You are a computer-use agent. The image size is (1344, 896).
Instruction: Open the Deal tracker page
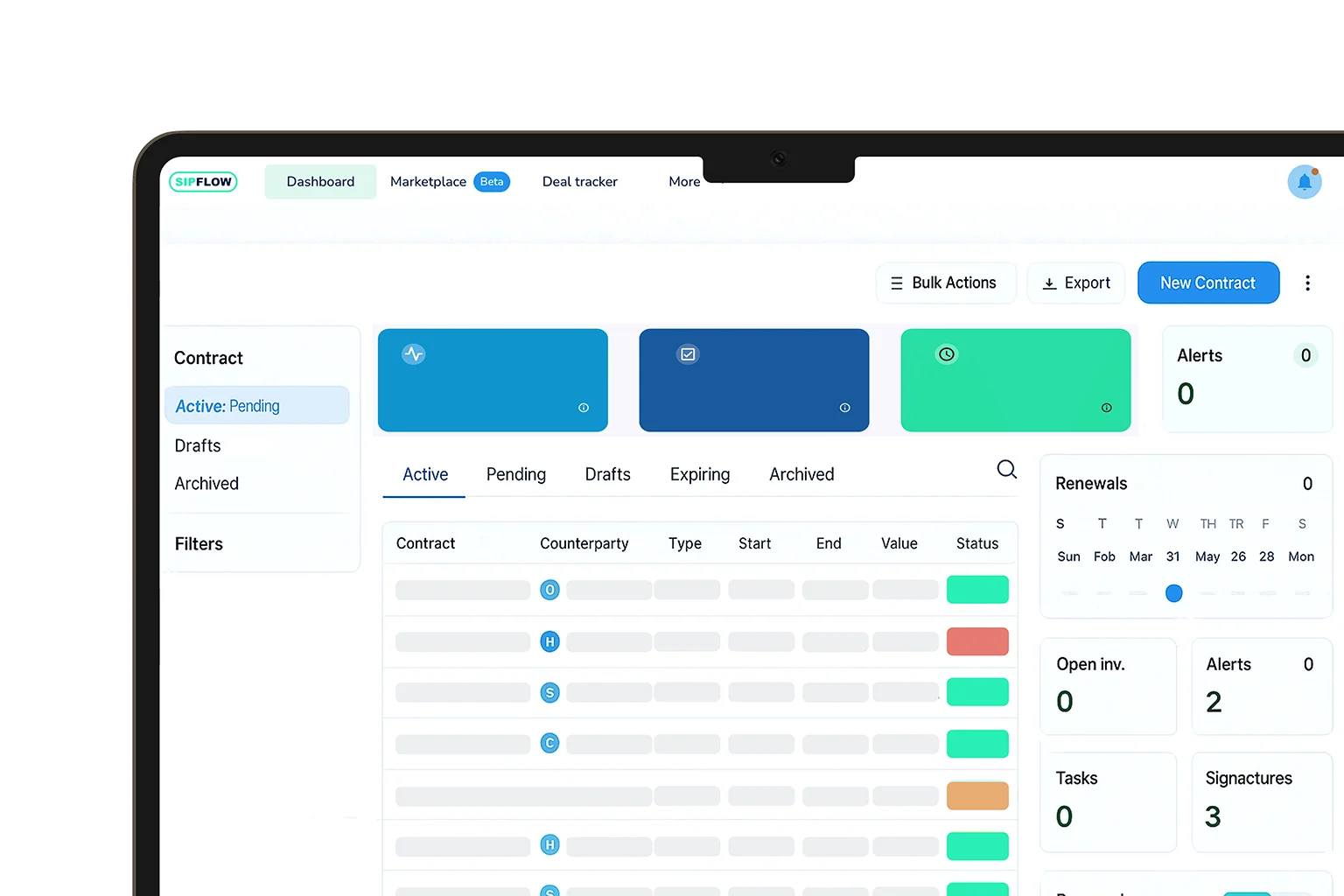pos(580,182)
